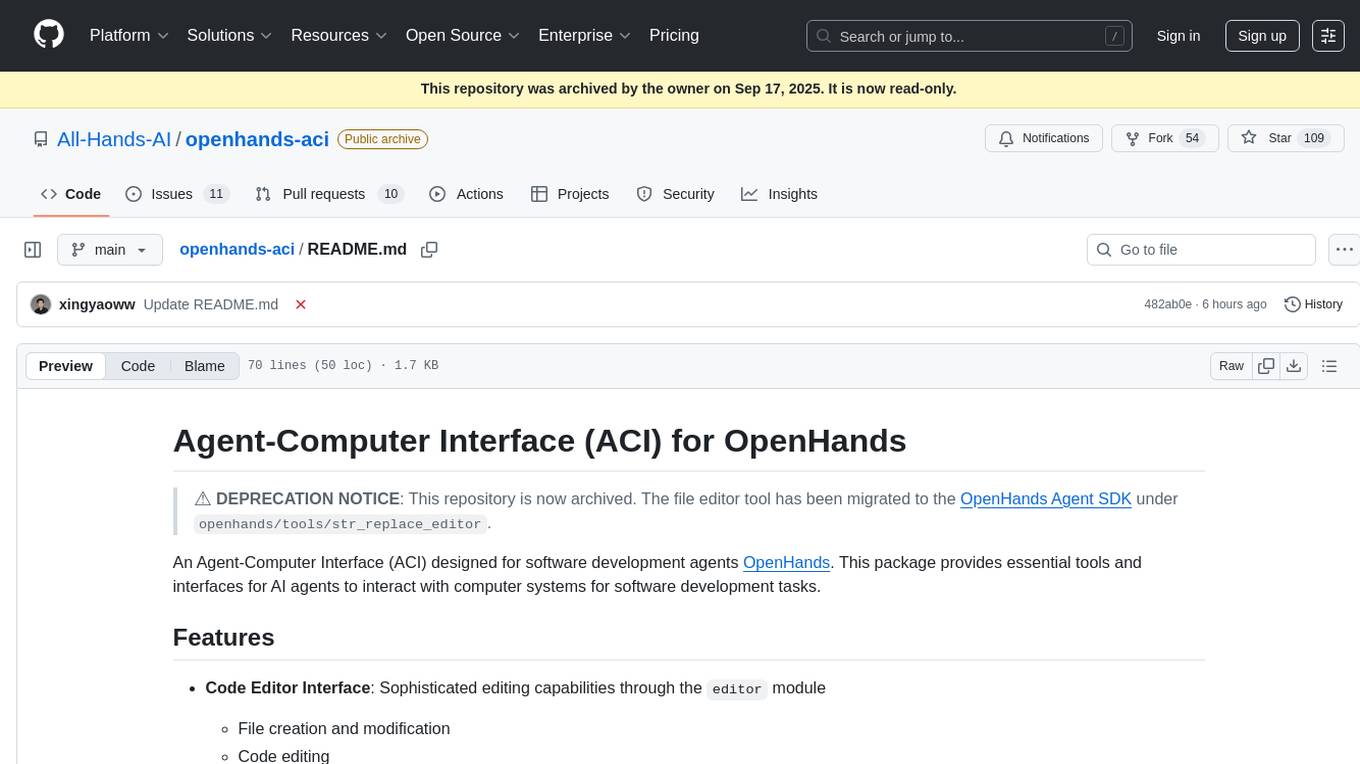This screenshot has width=1360, height=764.
Task: Expand the Open Source menu
Action: [463, 35]
